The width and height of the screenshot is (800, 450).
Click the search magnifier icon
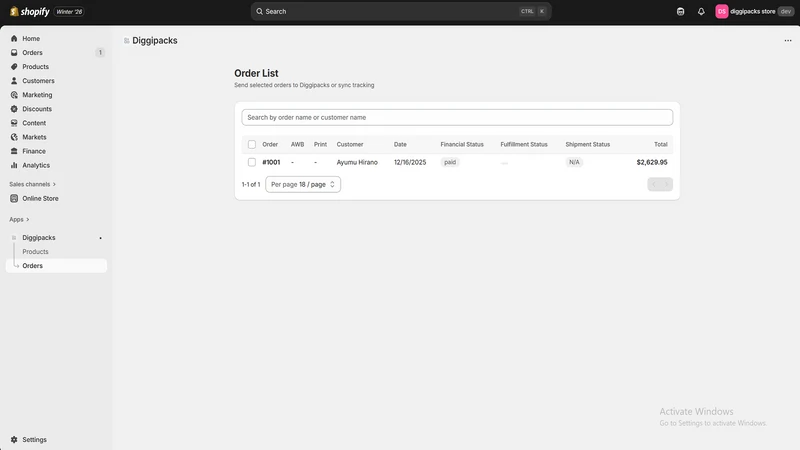click(x=259, y=11)
